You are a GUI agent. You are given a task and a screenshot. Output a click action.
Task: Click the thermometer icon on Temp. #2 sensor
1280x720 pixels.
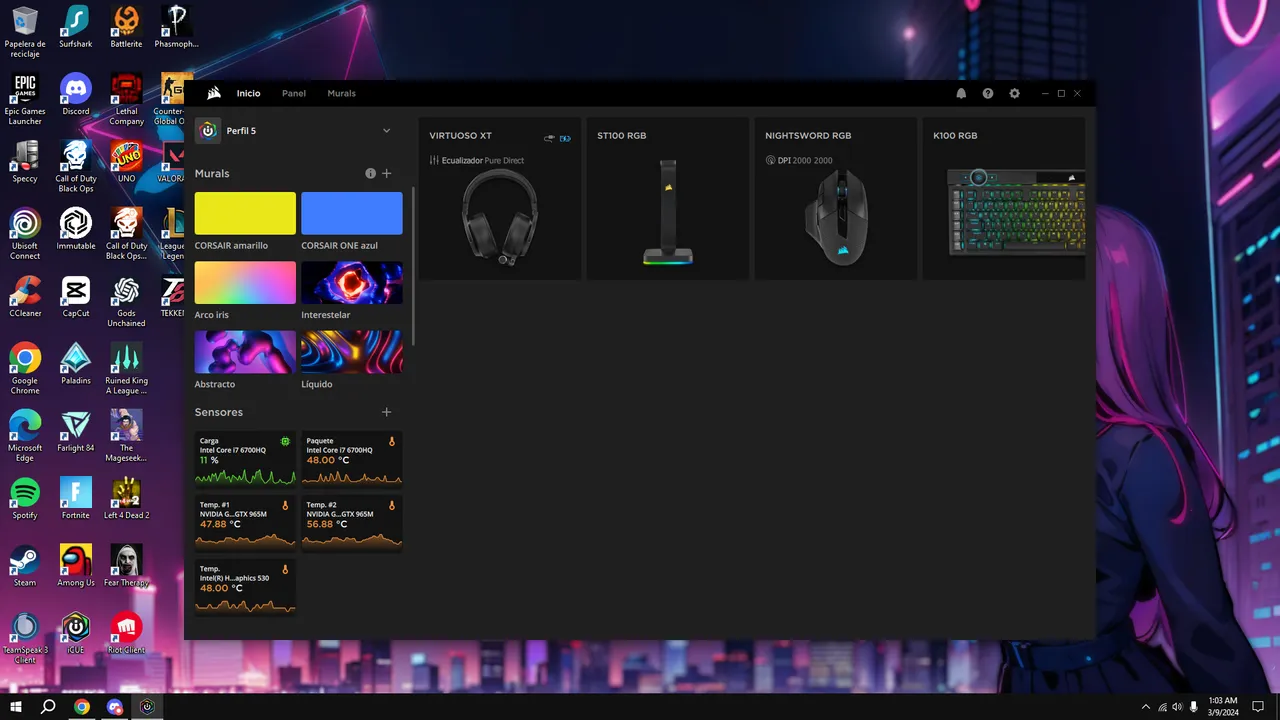tap(392, 506)
